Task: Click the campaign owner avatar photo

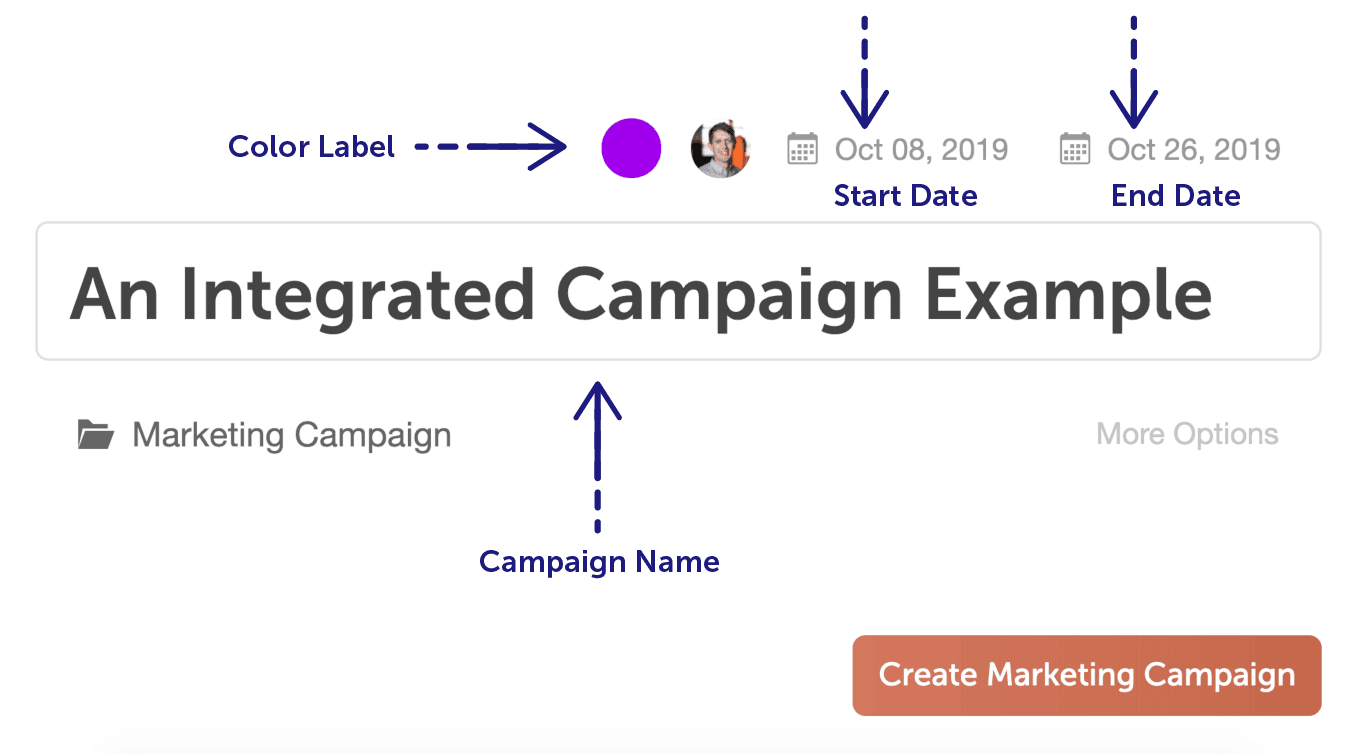Action: click(x=720, y=149)
